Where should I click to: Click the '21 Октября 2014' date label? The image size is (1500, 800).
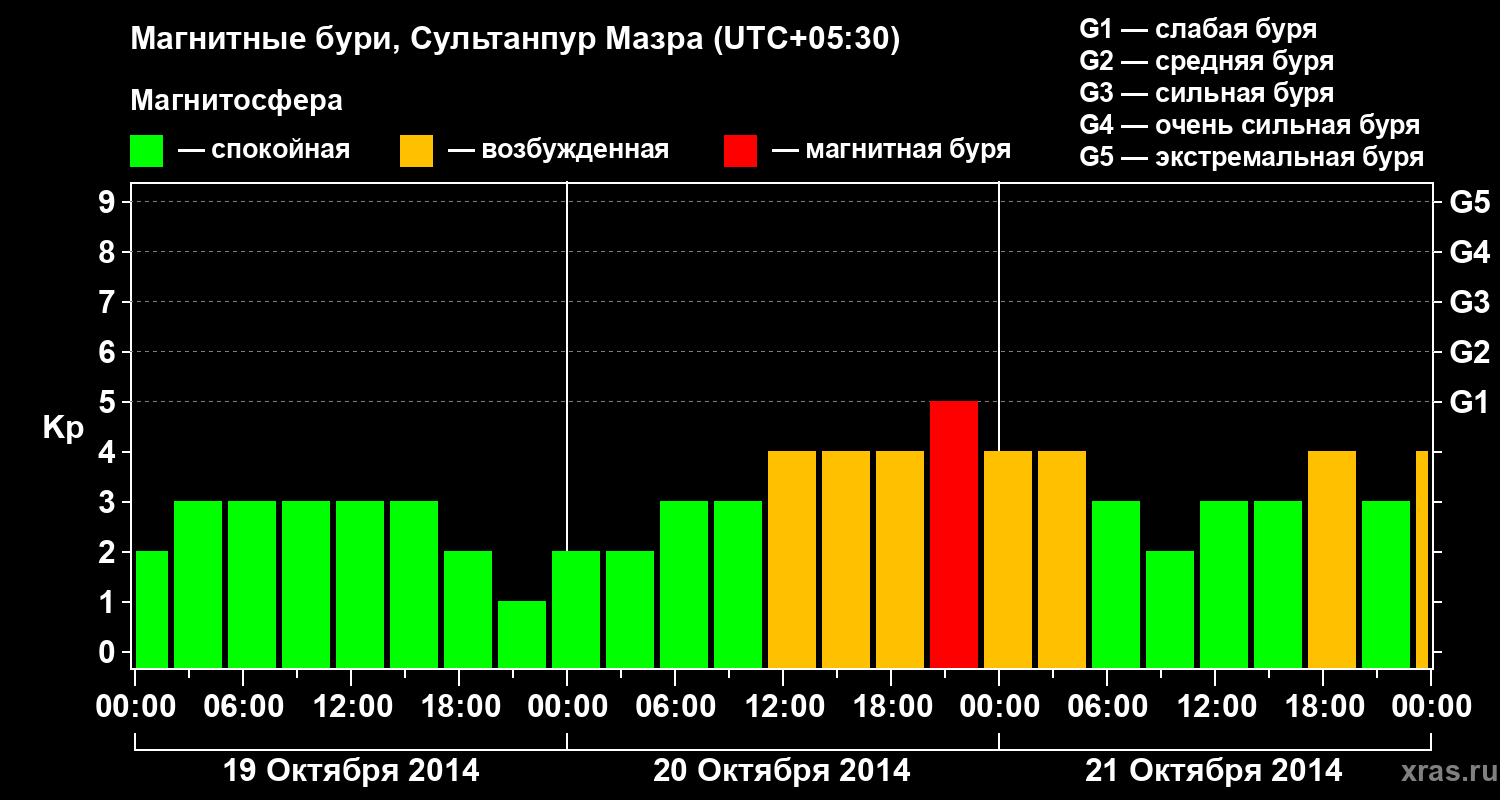click(1214, 771)
